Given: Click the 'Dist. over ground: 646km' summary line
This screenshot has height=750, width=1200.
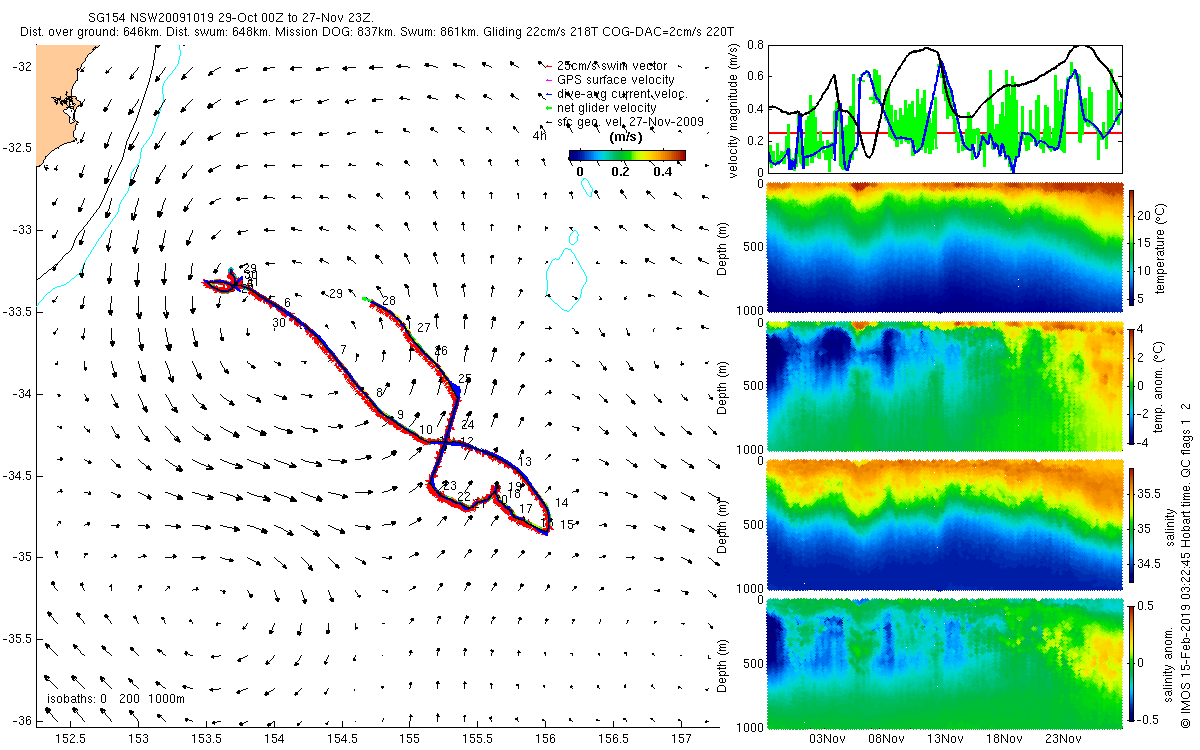Looking at the screenshot, I should pos(377,33).
